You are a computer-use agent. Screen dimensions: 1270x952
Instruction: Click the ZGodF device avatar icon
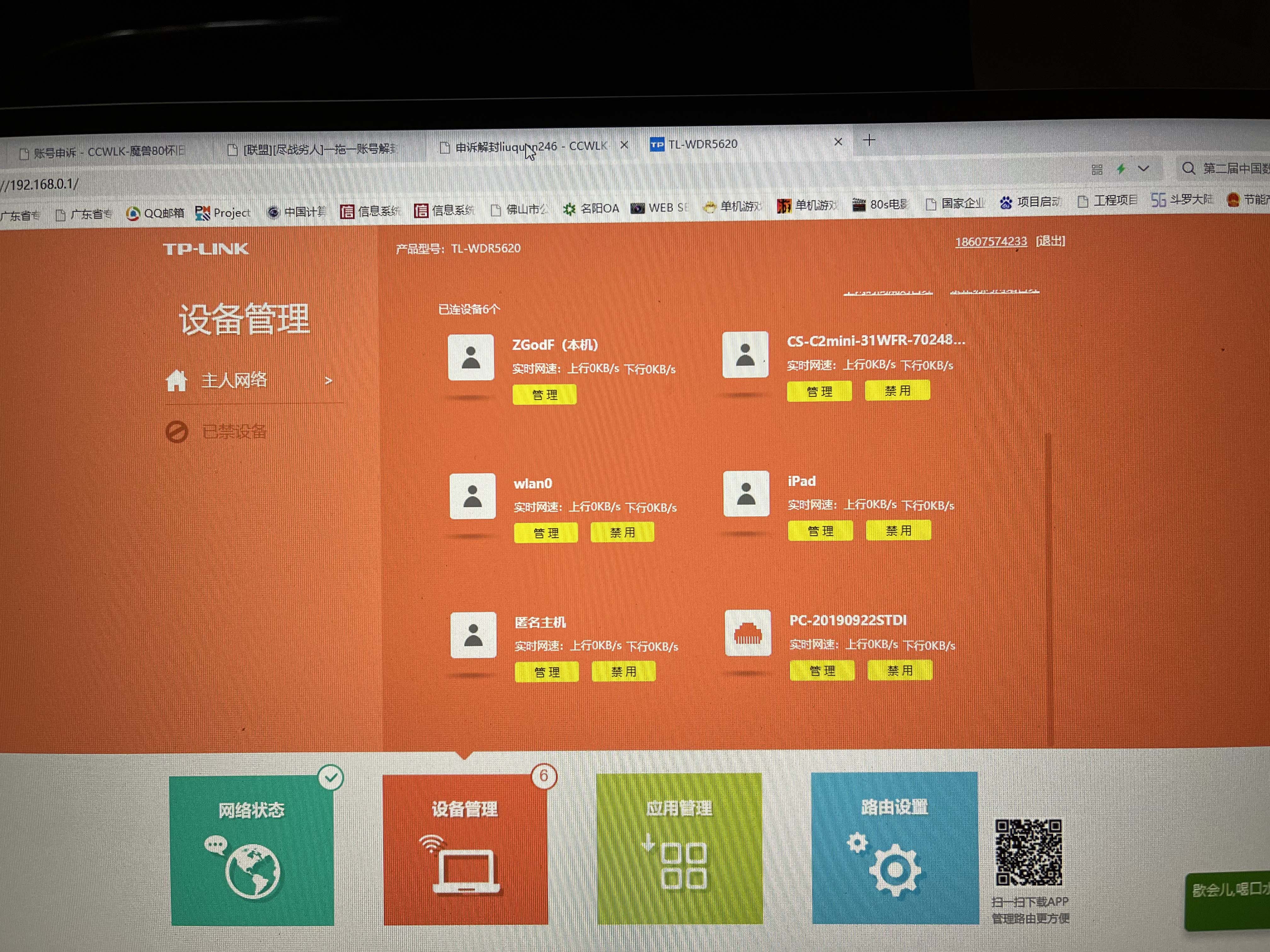(x=471, y=358)
